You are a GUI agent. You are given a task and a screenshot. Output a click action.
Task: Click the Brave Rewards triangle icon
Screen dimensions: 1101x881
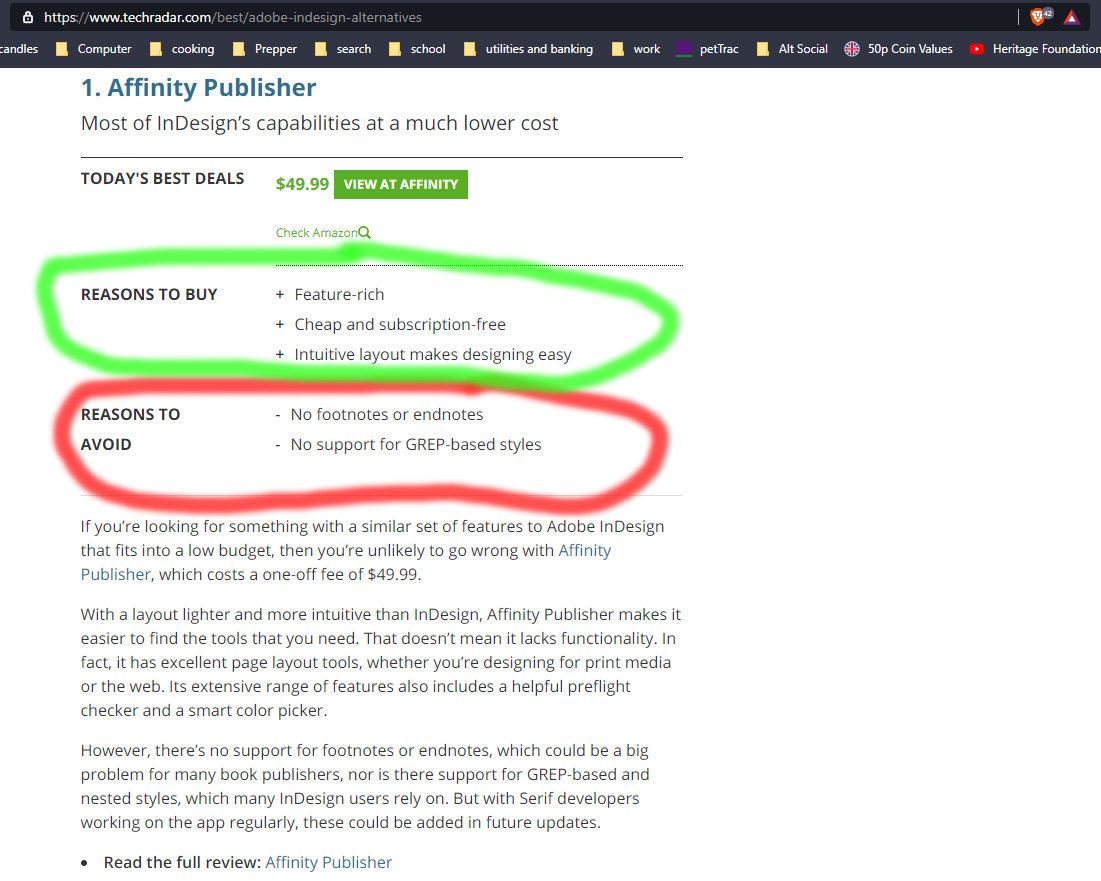[1072, 17]
